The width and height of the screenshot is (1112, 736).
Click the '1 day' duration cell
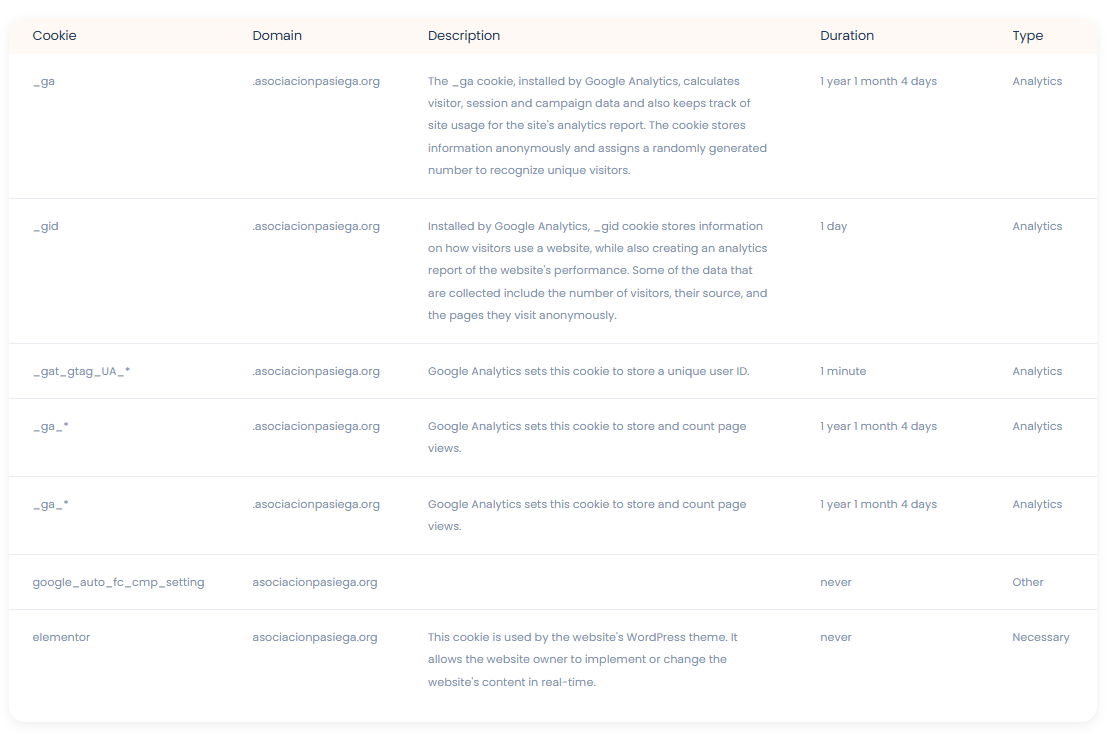834,226
